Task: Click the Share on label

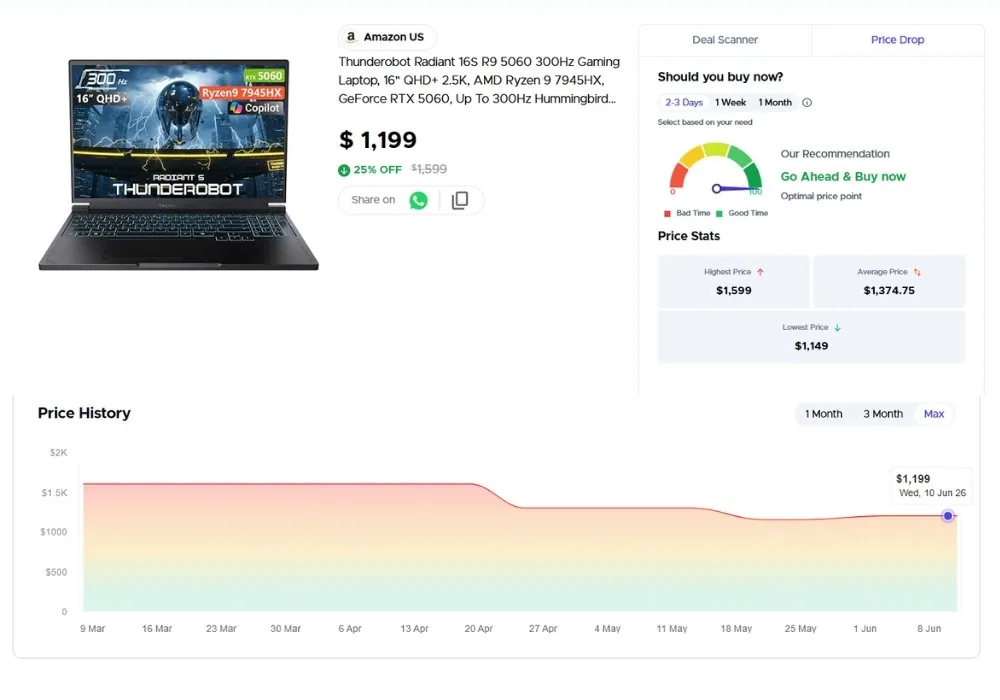Action: [x=373, y=200]
